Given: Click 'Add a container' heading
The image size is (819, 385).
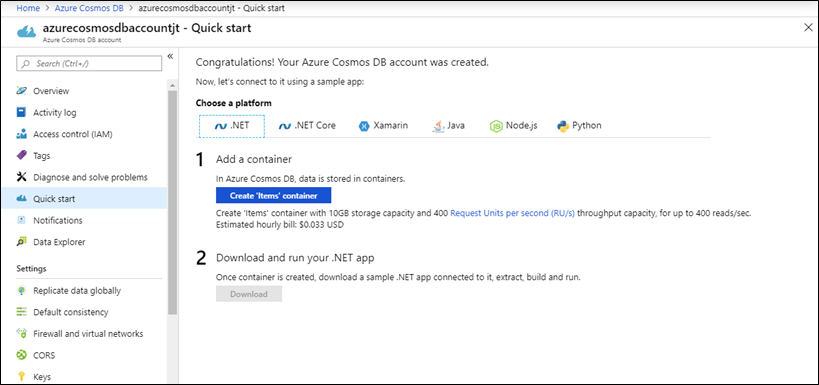Looking at the screenshot, I should pos(254,159).
